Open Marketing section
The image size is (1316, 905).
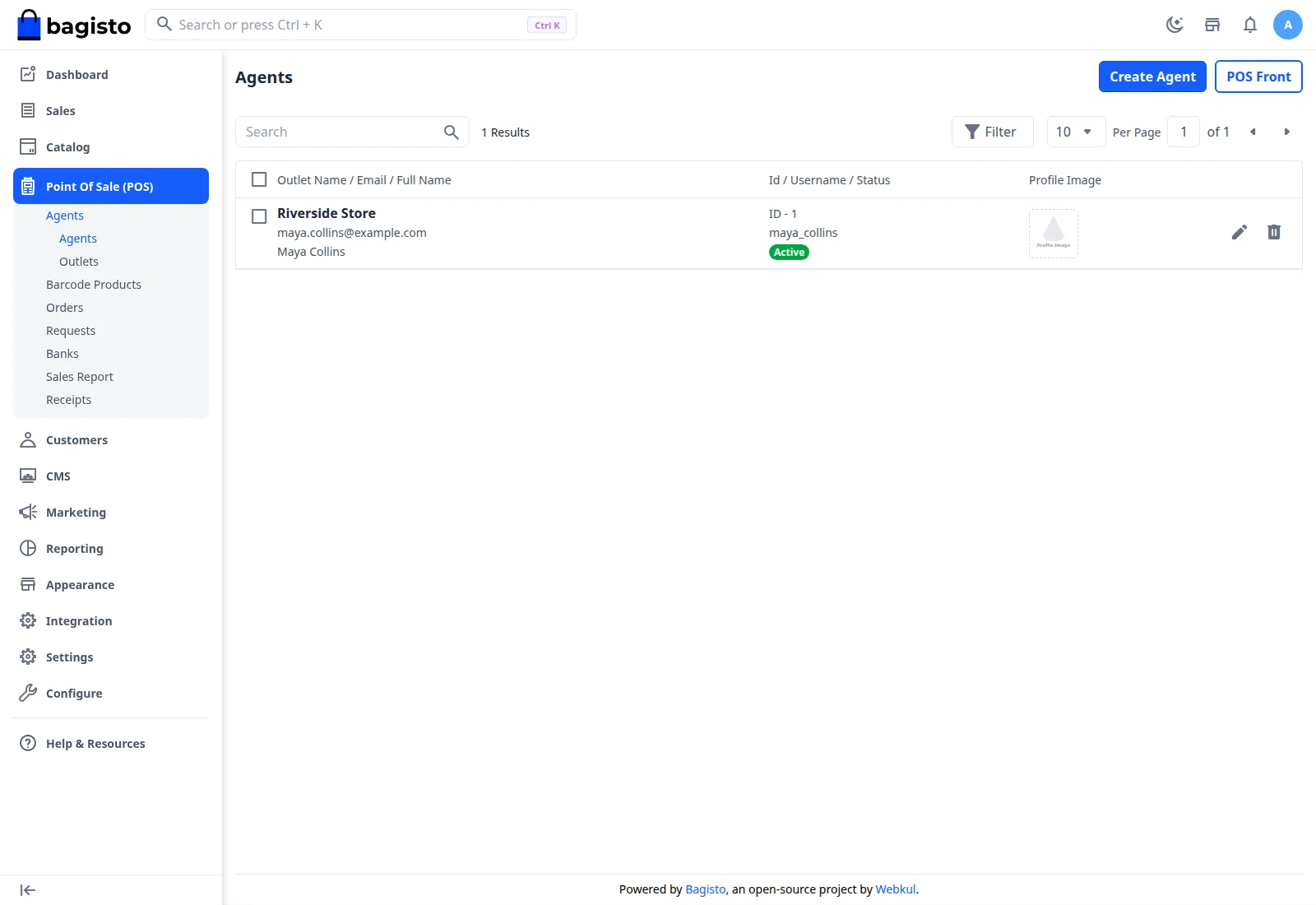pyautogui.click(x=111, y=512)
